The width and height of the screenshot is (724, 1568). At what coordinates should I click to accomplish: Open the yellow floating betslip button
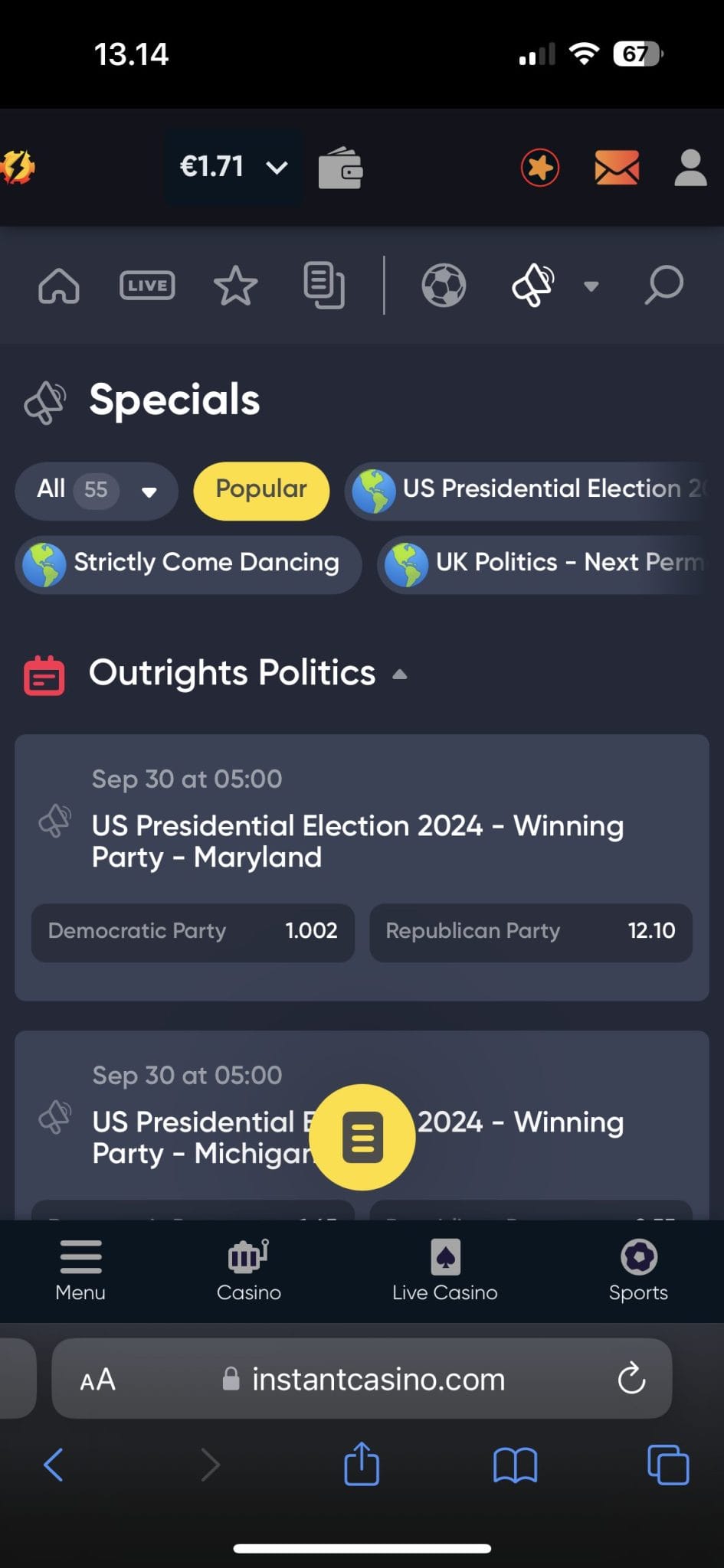coord(362,1137)
